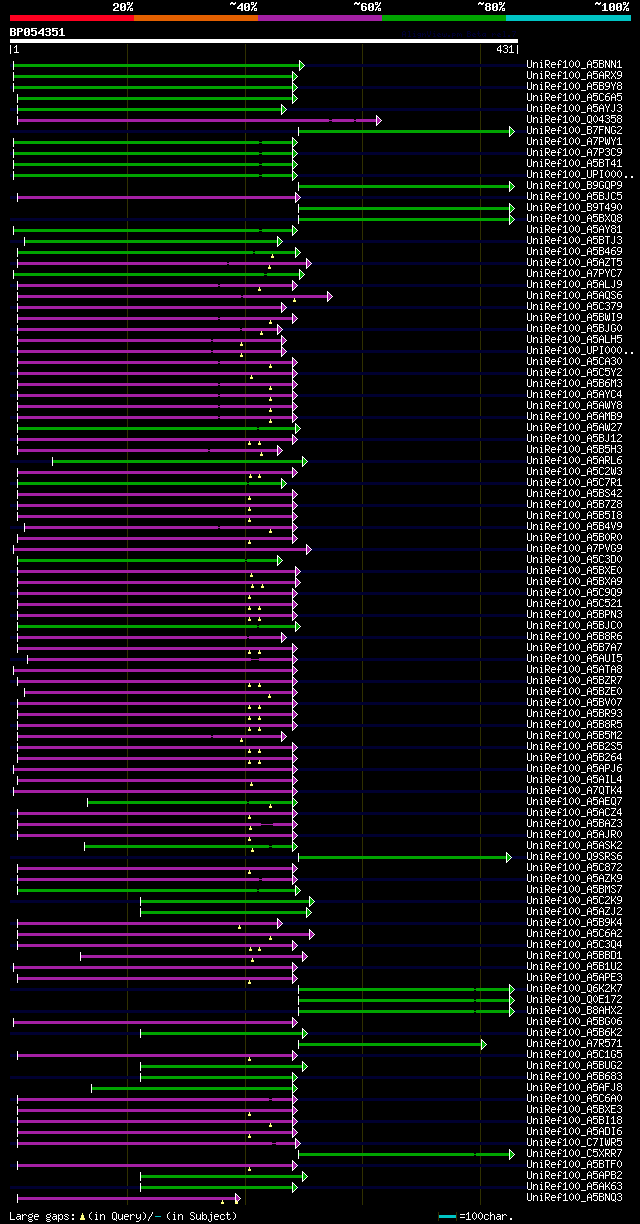This screenshot has width=640, height=1224.
Task: Select the UniRef100_B7FNG2 label
Action: (x=574, y=131)
